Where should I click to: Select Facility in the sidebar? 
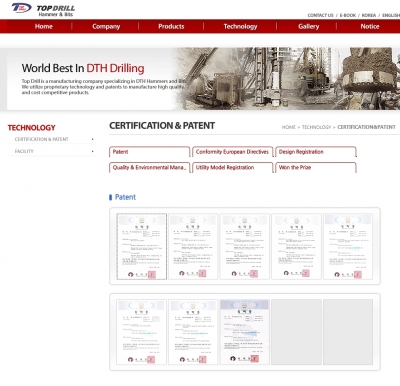click(x=24, y=151)
